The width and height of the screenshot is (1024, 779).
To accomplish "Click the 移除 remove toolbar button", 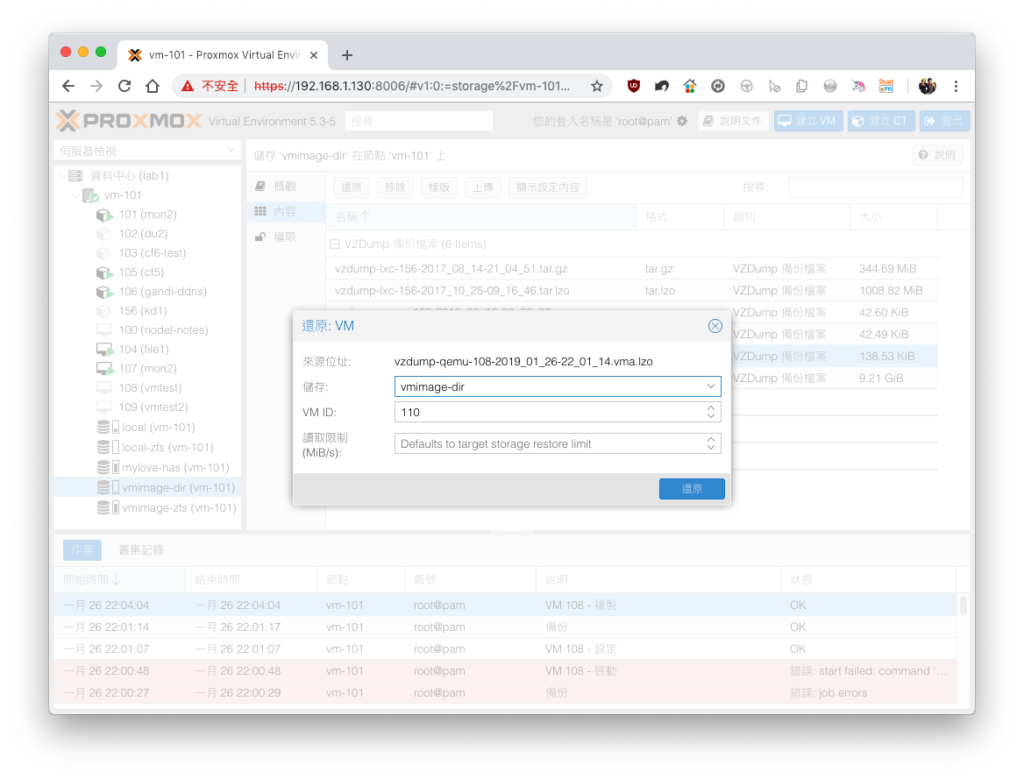I will point(395,187).
